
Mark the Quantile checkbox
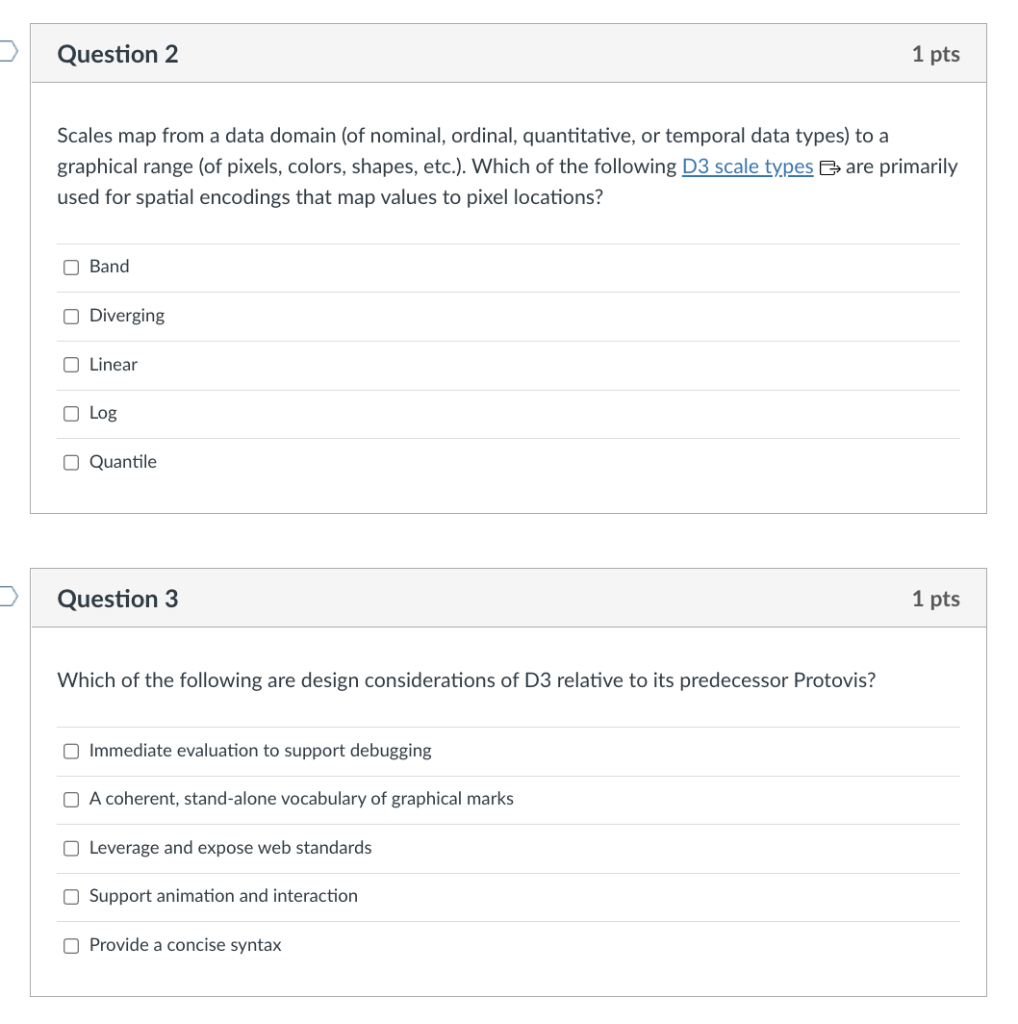(71, 462)
